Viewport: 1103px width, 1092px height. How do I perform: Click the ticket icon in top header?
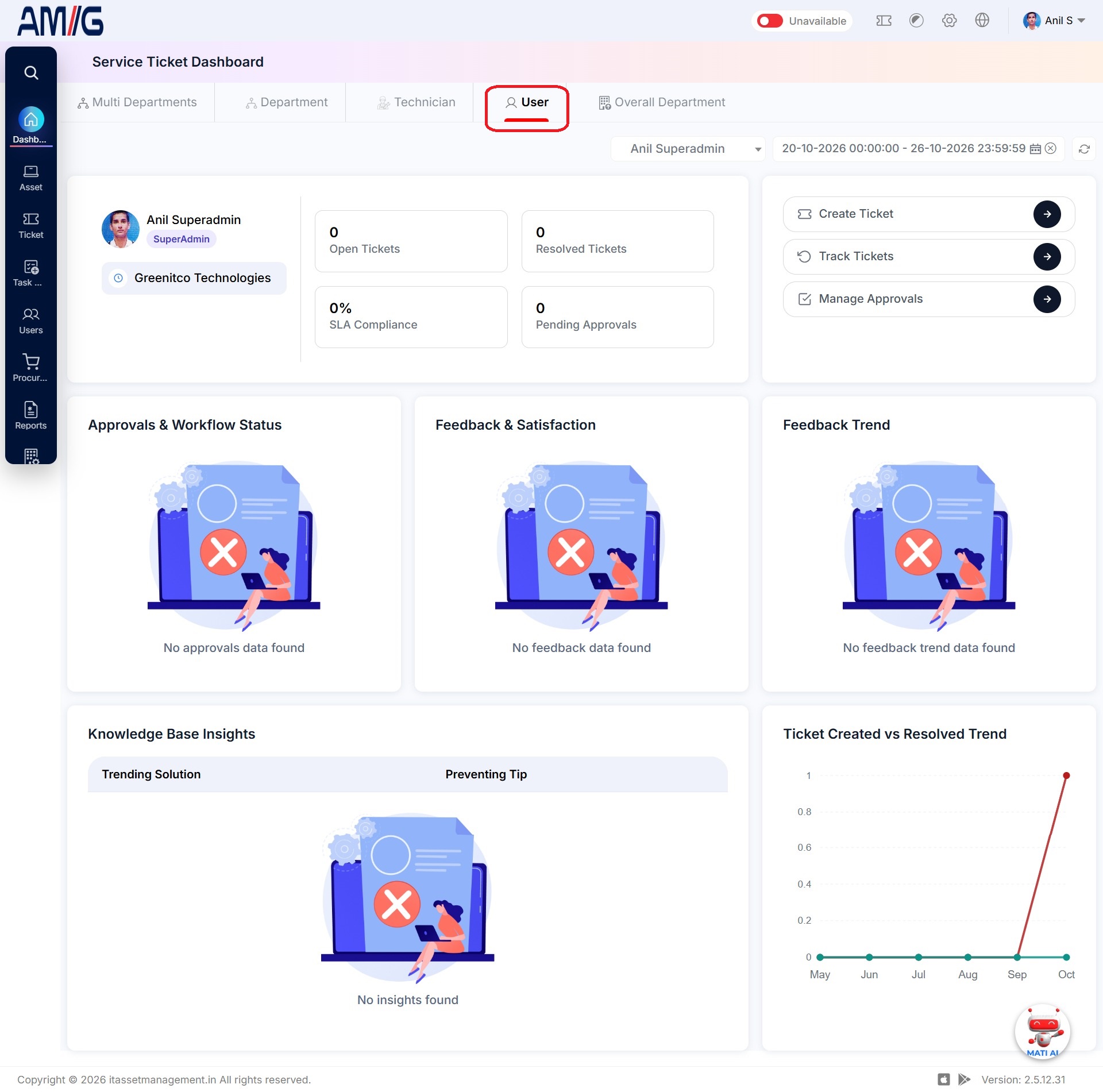(884, 21)
